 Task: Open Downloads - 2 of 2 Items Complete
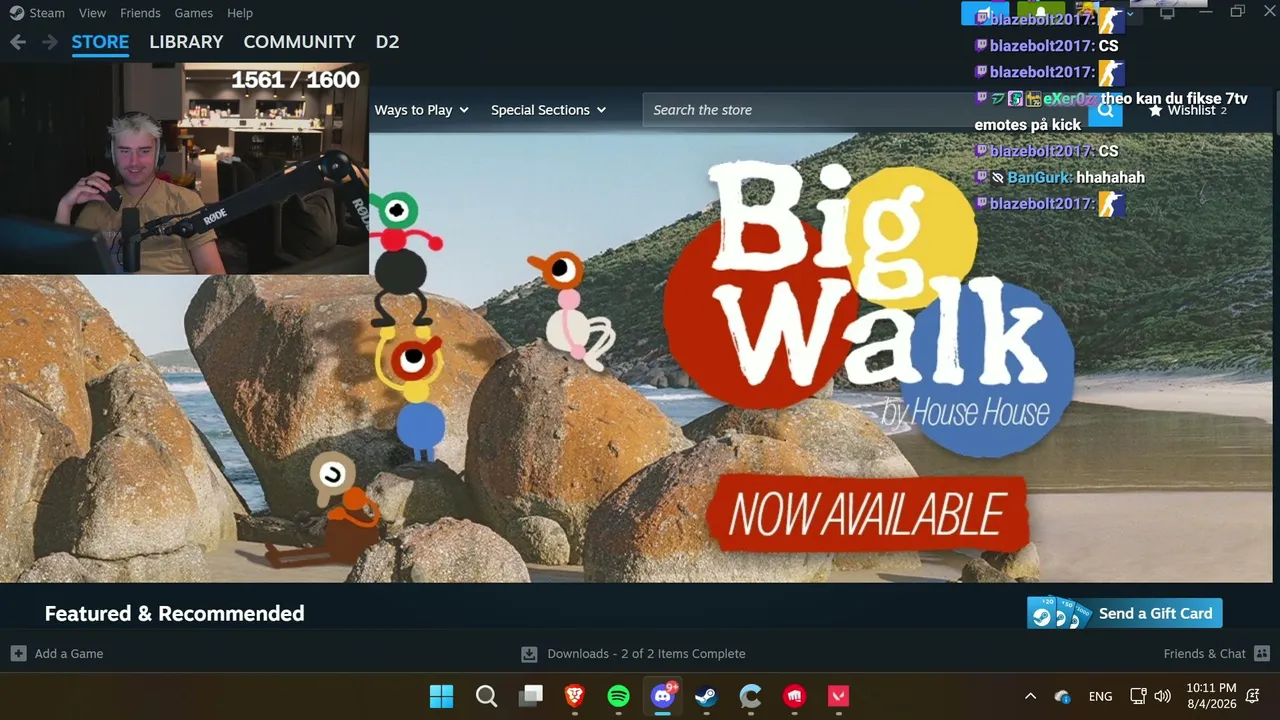tap(646, 654)
